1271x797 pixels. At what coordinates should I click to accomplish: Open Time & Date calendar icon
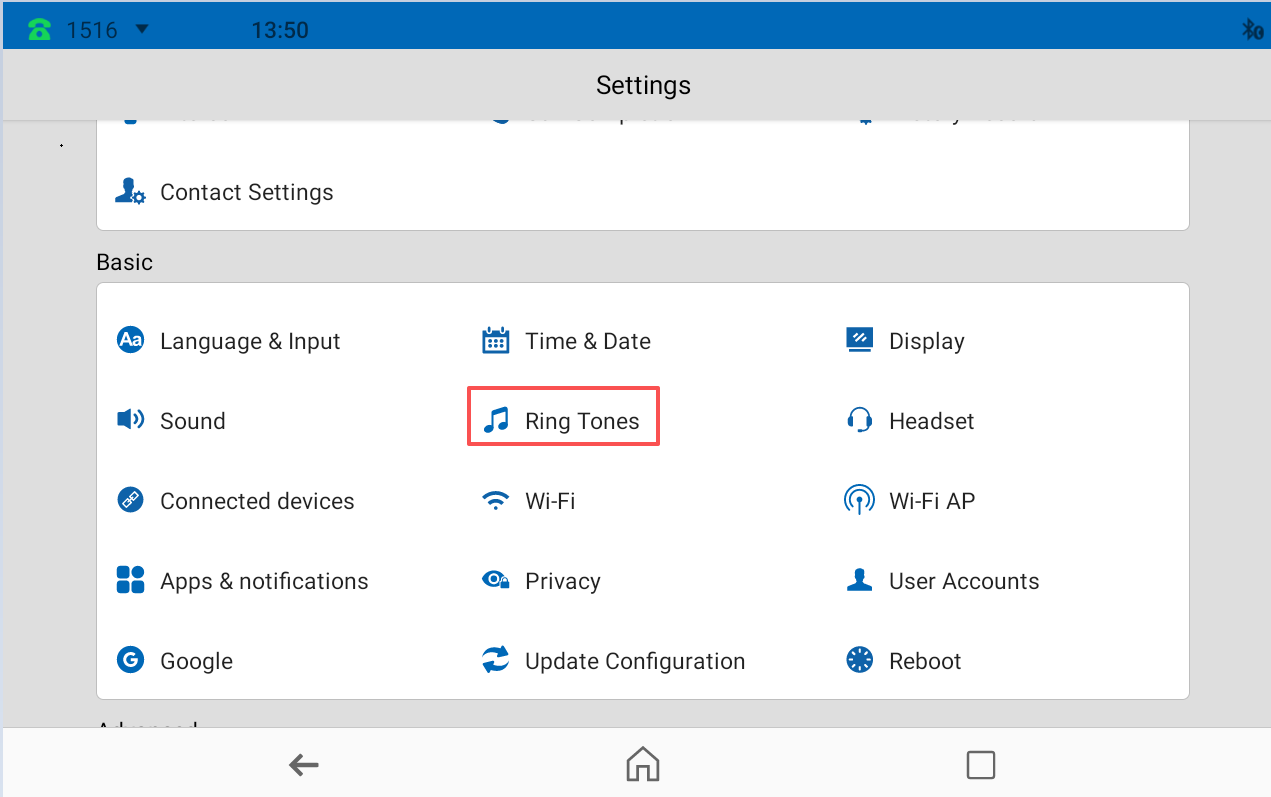496,341
